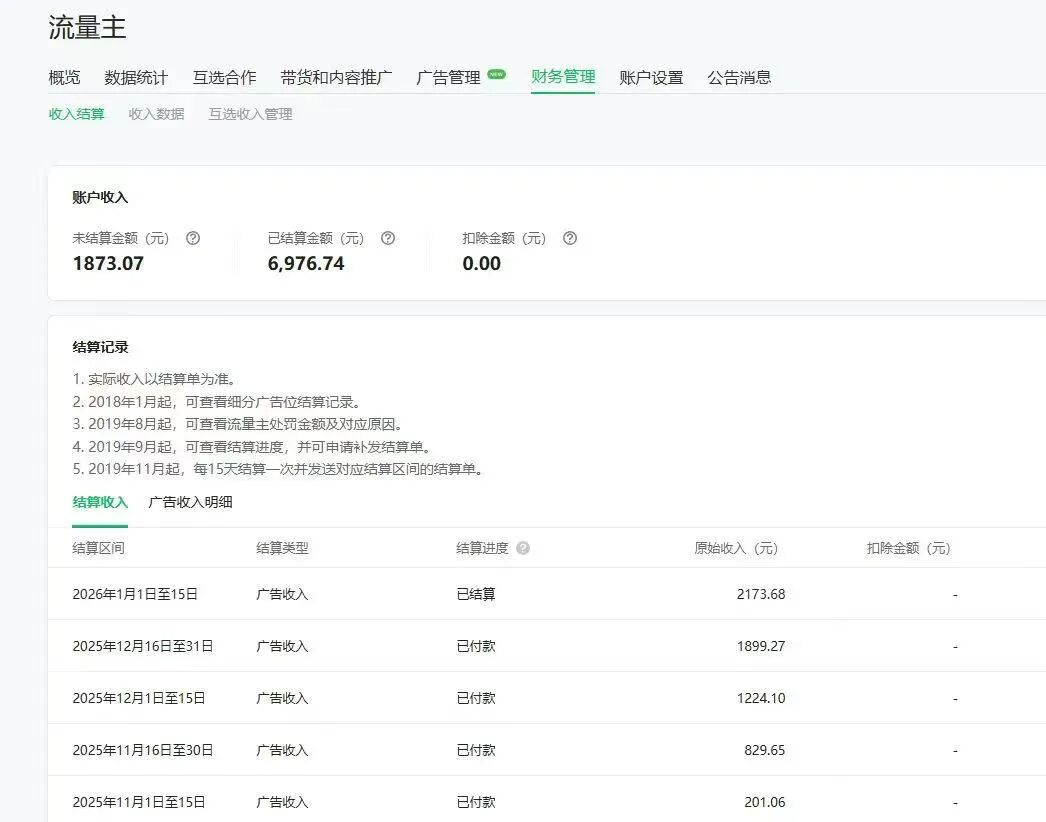Open help icon beside 已结算金额

tap(388, 238)
